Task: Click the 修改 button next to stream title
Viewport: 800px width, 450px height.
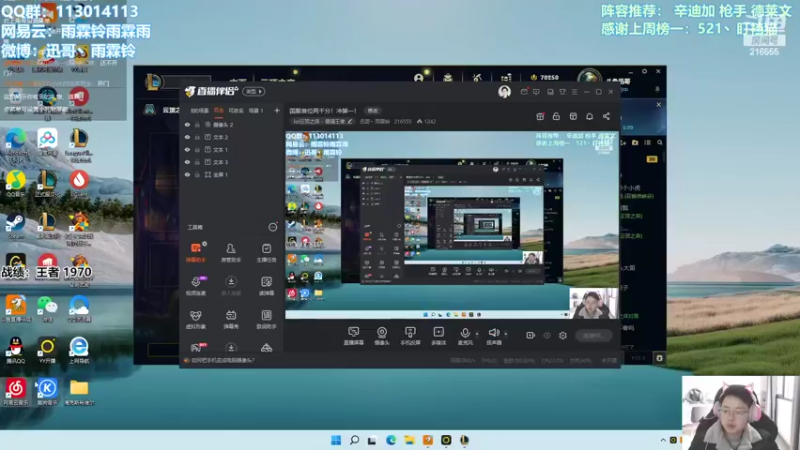Action: pos(373,111)
